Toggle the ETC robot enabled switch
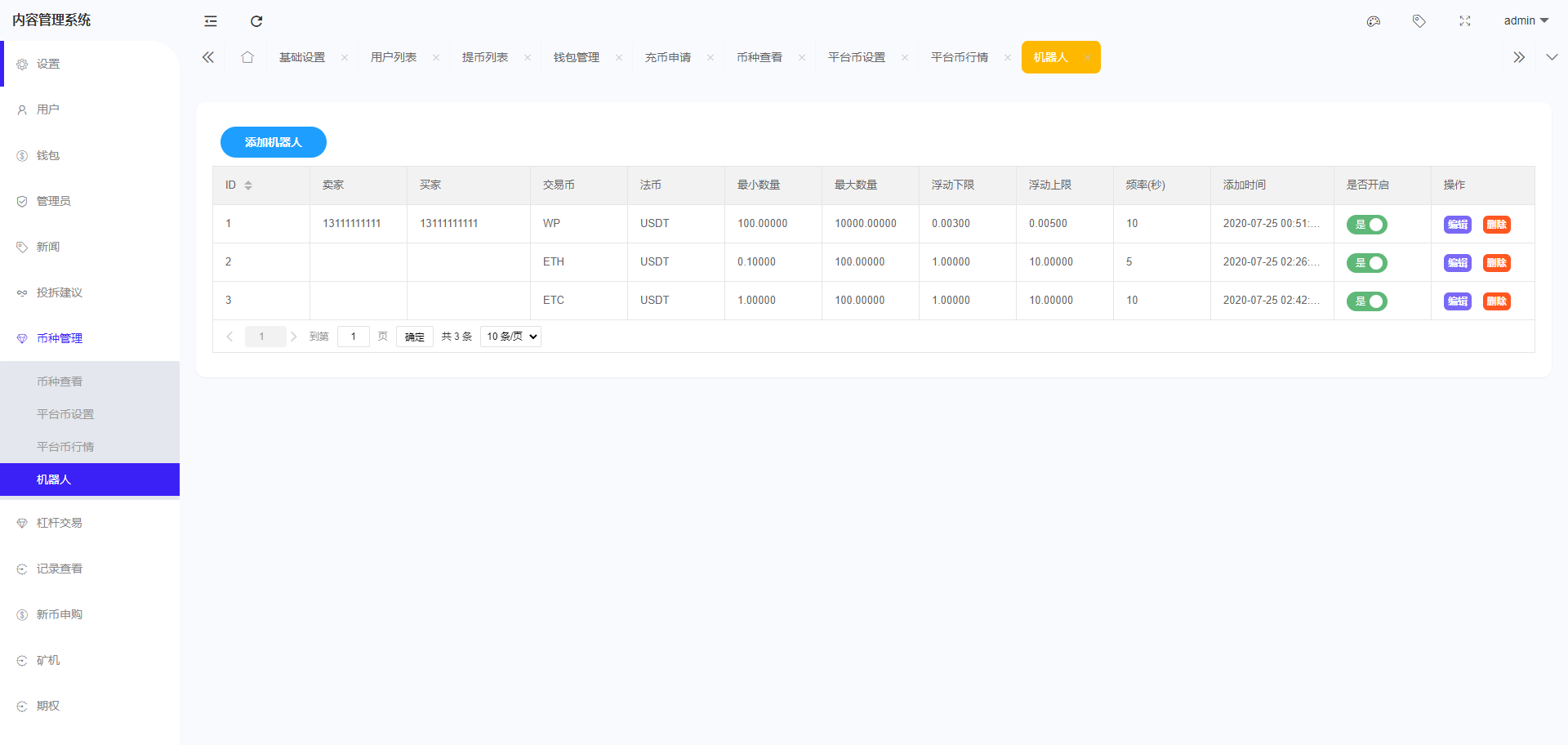The image size is (1568, 745). coord(1367,301)
